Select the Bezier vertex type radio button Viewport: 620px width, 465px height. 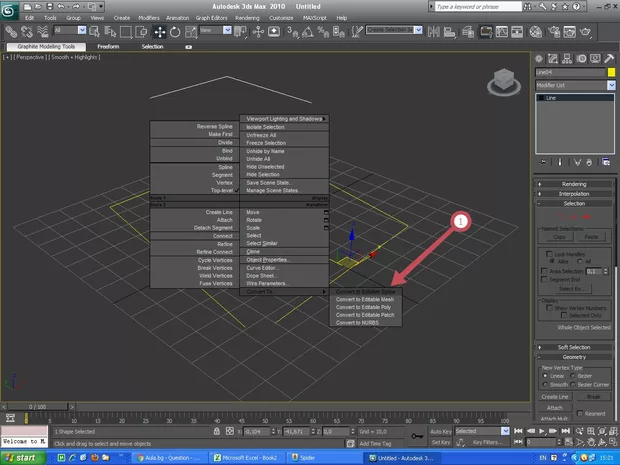click(574, 375)
